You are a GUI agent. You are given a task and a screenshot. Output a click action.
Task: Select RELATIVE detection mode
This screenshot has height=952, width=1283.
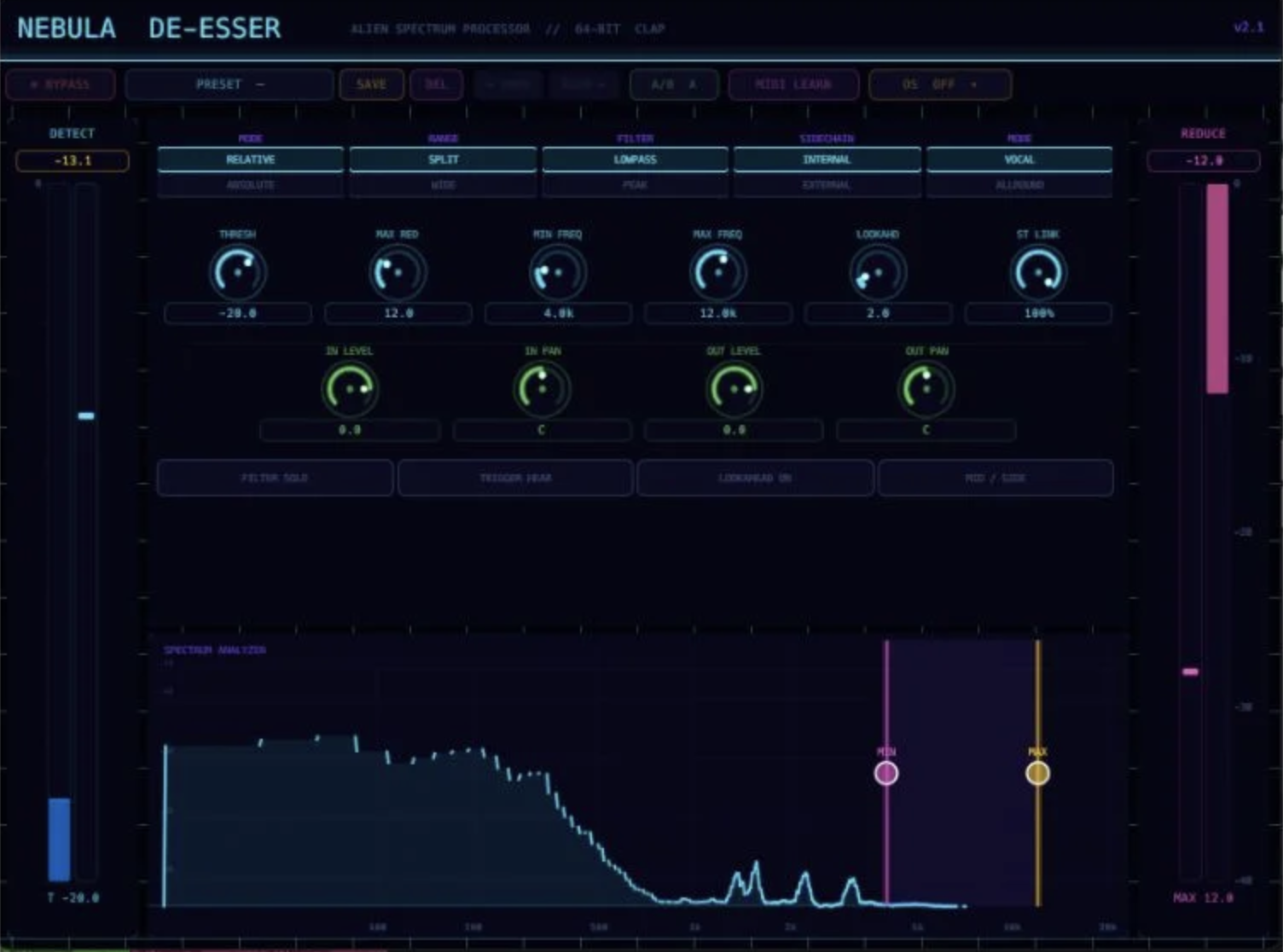[x=251, y=160]
